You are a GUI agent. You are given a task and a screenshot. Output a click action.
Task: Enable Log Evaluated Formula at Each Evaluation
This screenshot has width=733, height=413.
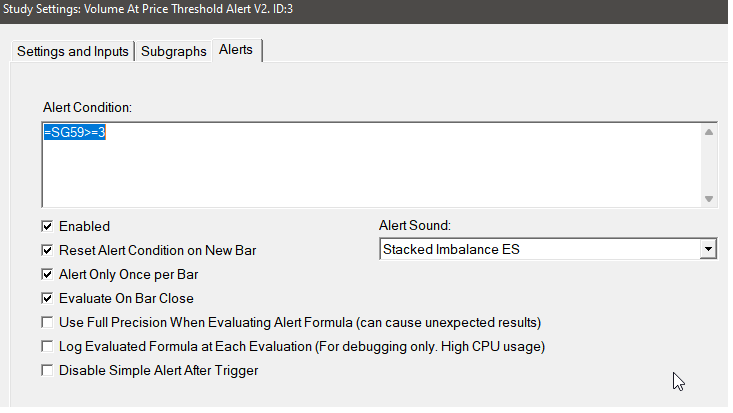47,346
